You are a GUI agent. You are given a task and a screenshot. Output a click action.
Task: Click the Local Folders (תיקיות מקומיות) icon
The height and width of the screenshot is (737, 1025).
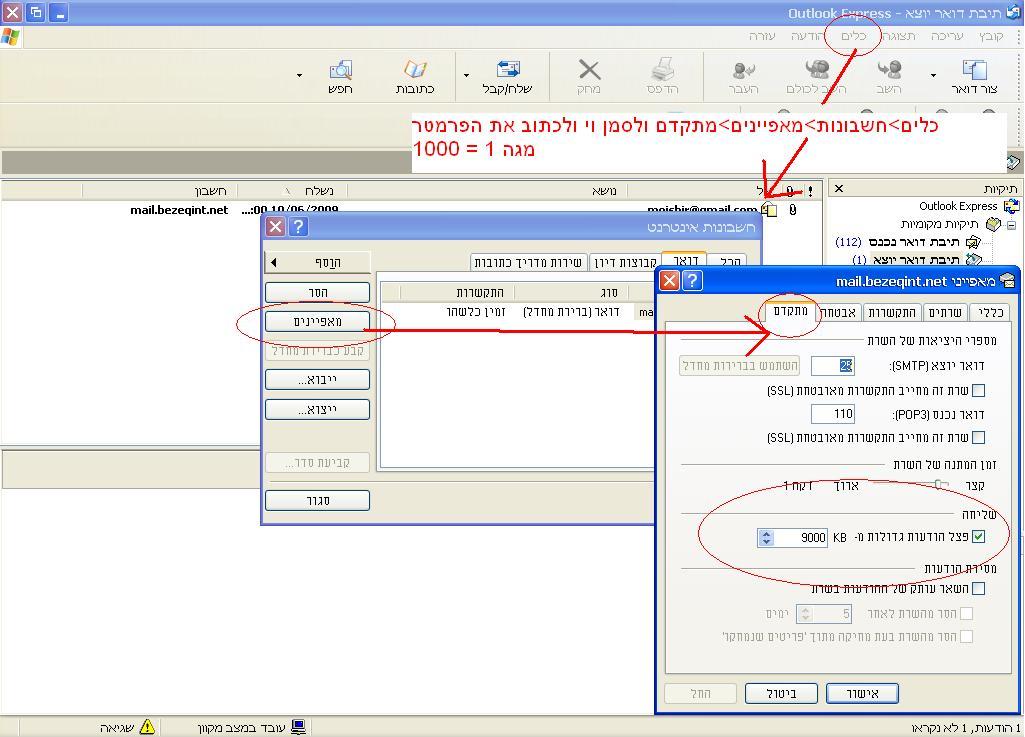pos(993,224)
